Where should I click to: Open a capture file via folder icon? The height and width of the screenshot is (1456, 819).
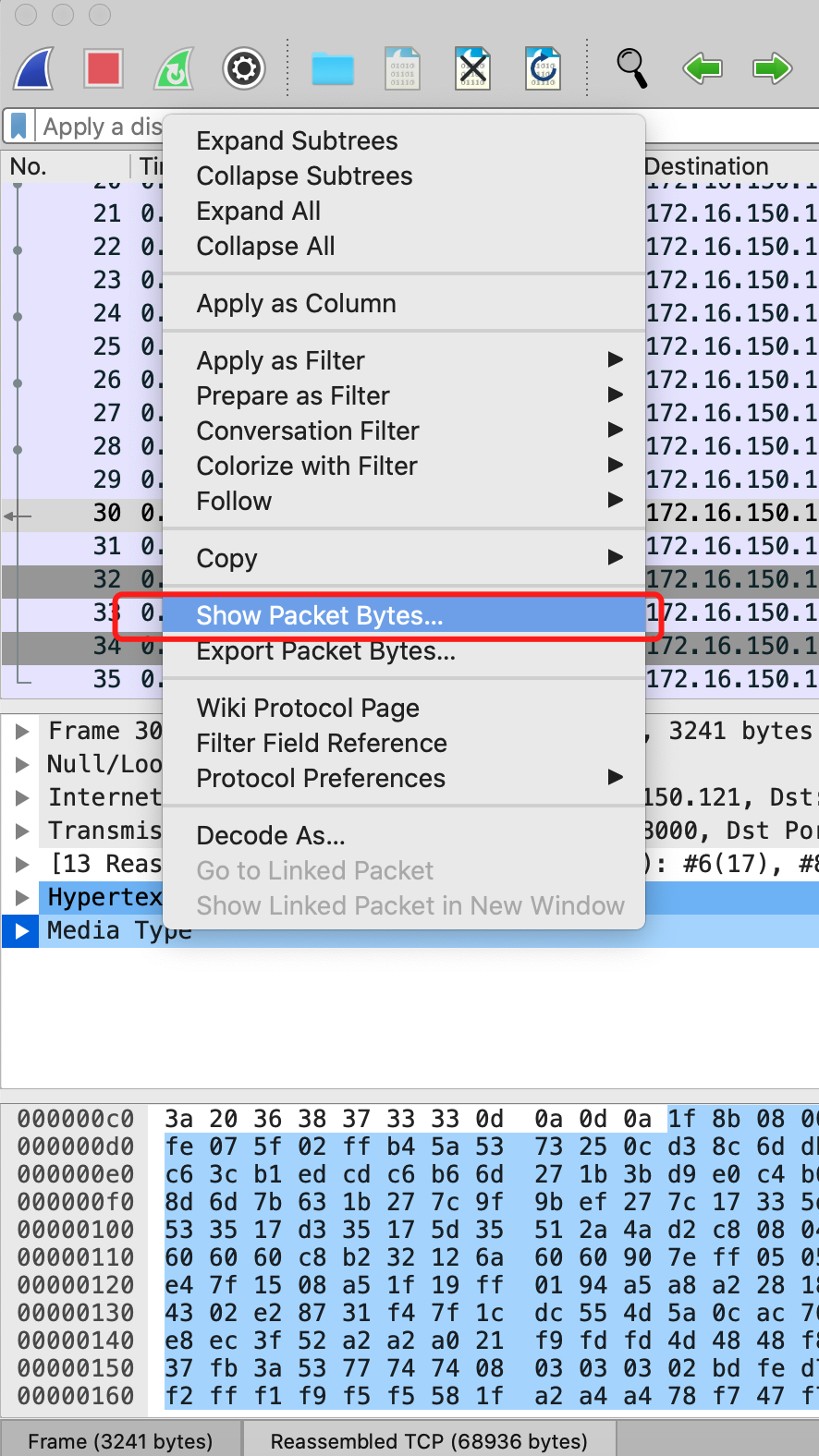tap(333, 69)
